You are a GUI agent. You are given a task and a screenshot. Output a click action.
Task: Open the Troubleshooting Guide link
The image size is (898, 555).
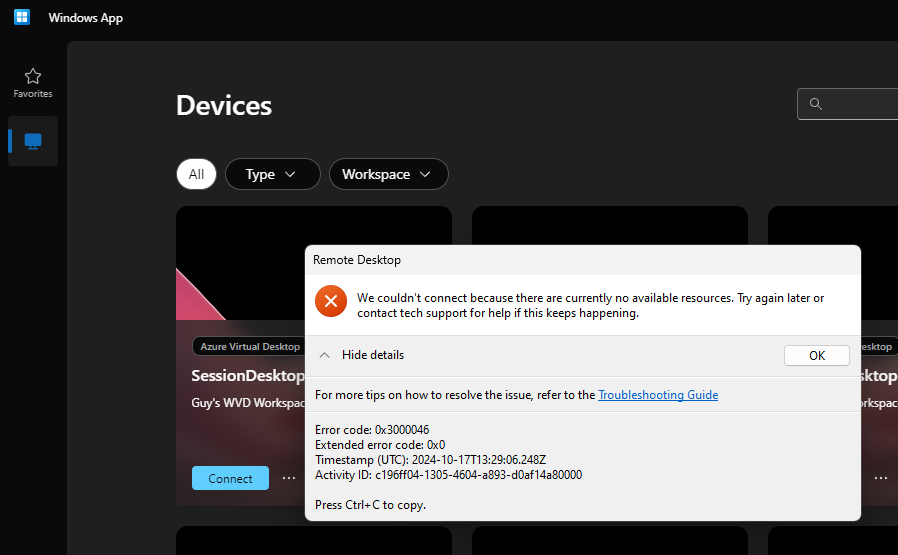point(658,395)
